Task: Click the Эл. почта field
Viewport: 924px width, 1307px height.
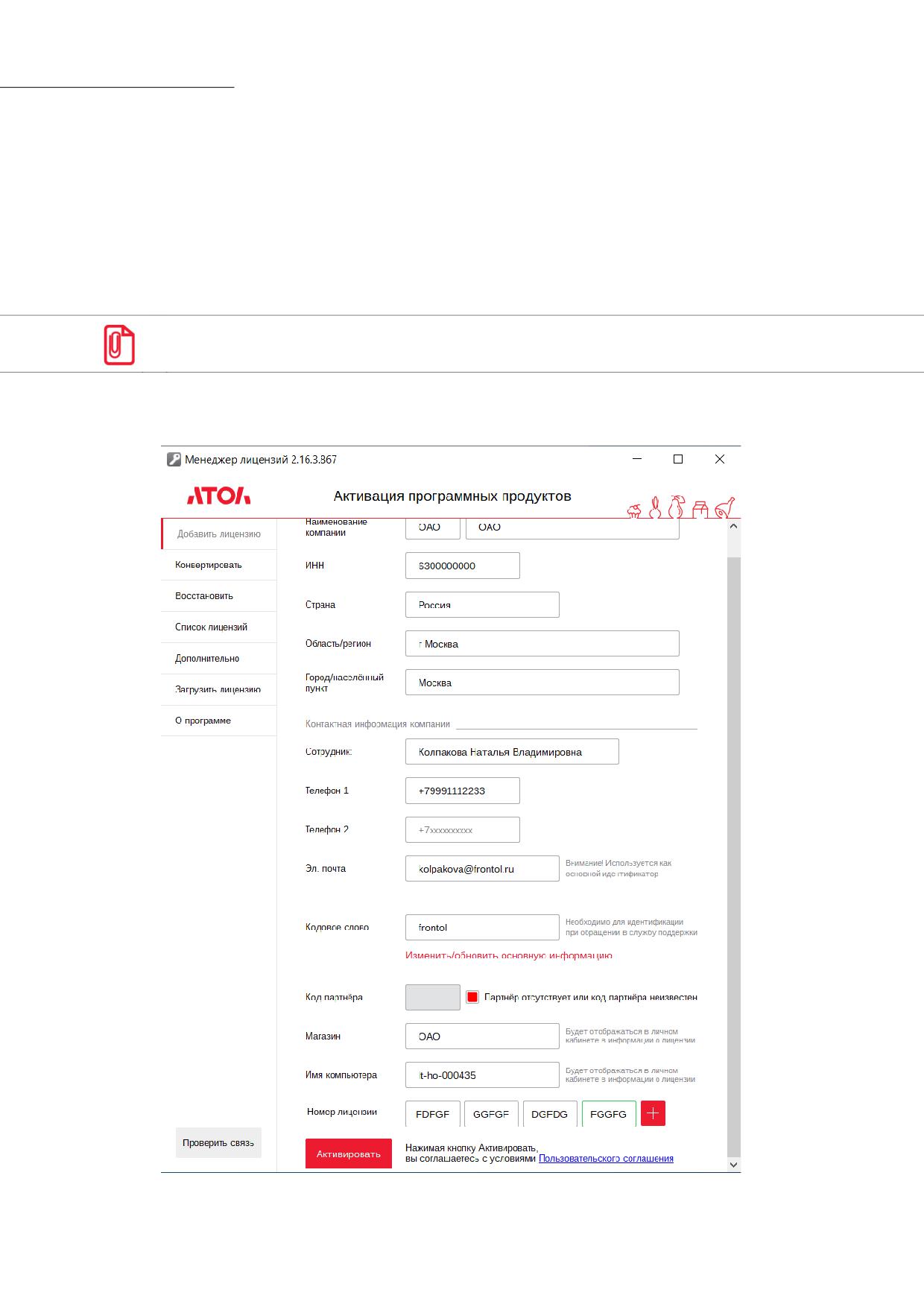Action: (x=482, y=869)
